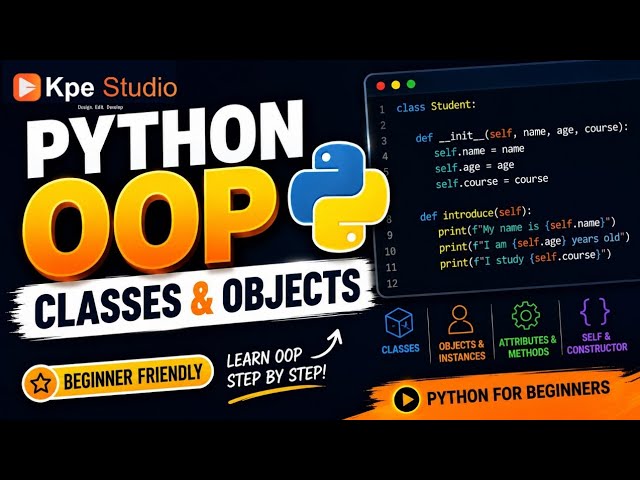
Task: Click line number 12 in the code gutter
Action: coord(392,283)
